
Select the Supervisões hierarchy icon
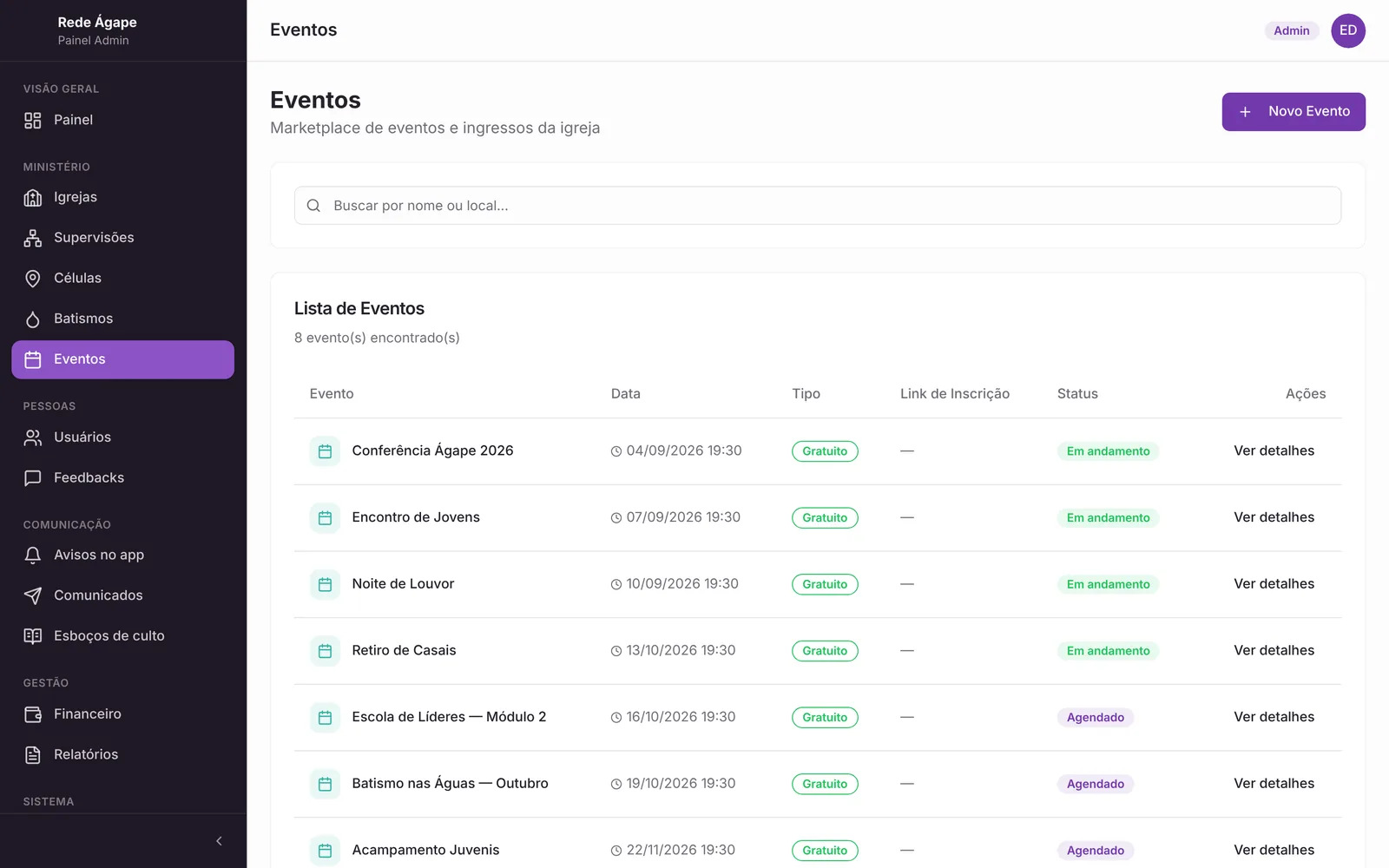(33, 239)
